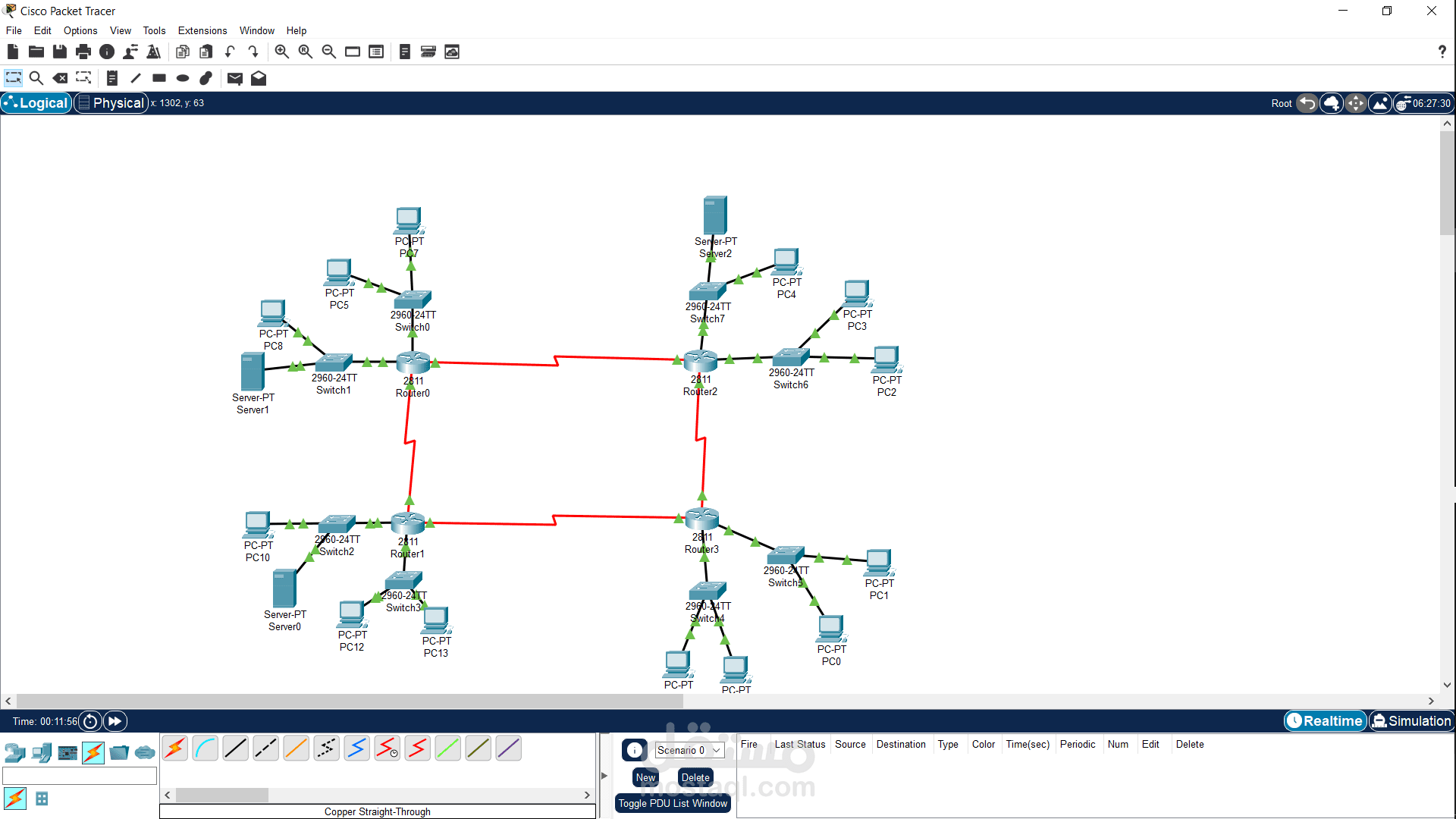Open the Extensions menu
Image resolution: width=1456 pixels, height=819 pixels.
(202, 30)
